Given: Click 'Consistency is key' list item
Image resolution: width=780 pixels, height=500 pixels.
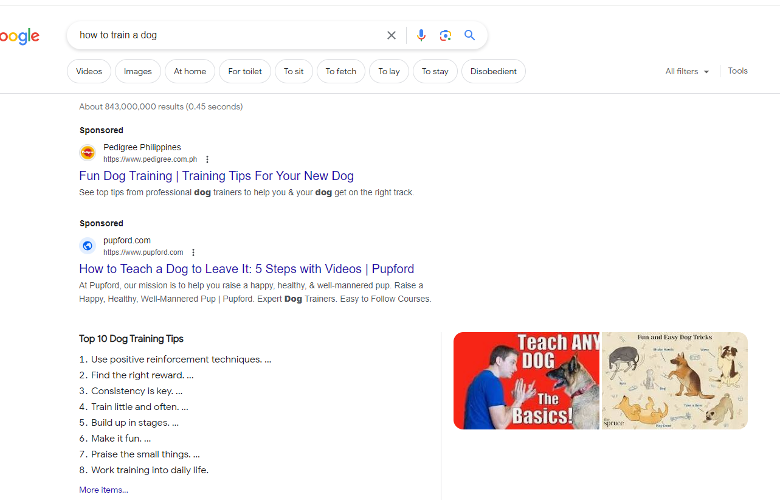Looking at the screenshot, I should pos(137,391).
